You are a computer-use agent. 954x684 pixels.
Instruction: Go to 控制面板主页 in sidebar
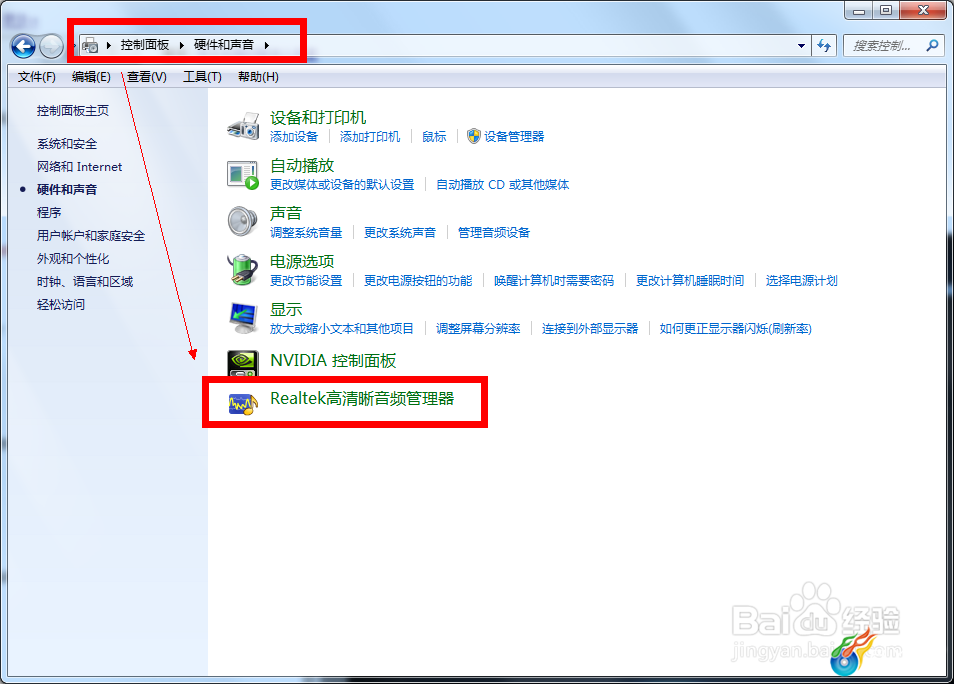point(73,111)
